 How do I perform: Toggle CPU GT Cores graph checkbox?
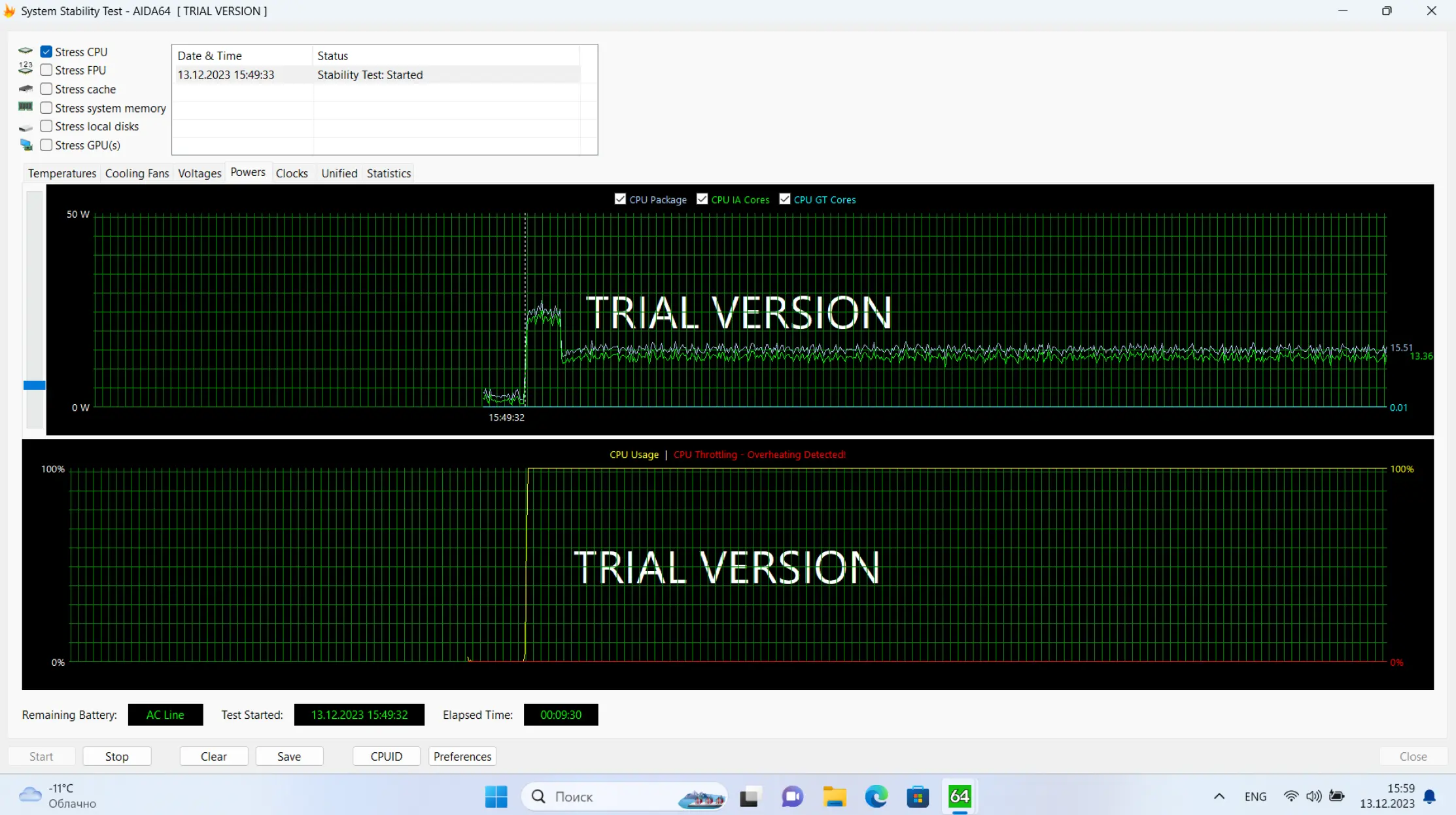pos(785,199)
